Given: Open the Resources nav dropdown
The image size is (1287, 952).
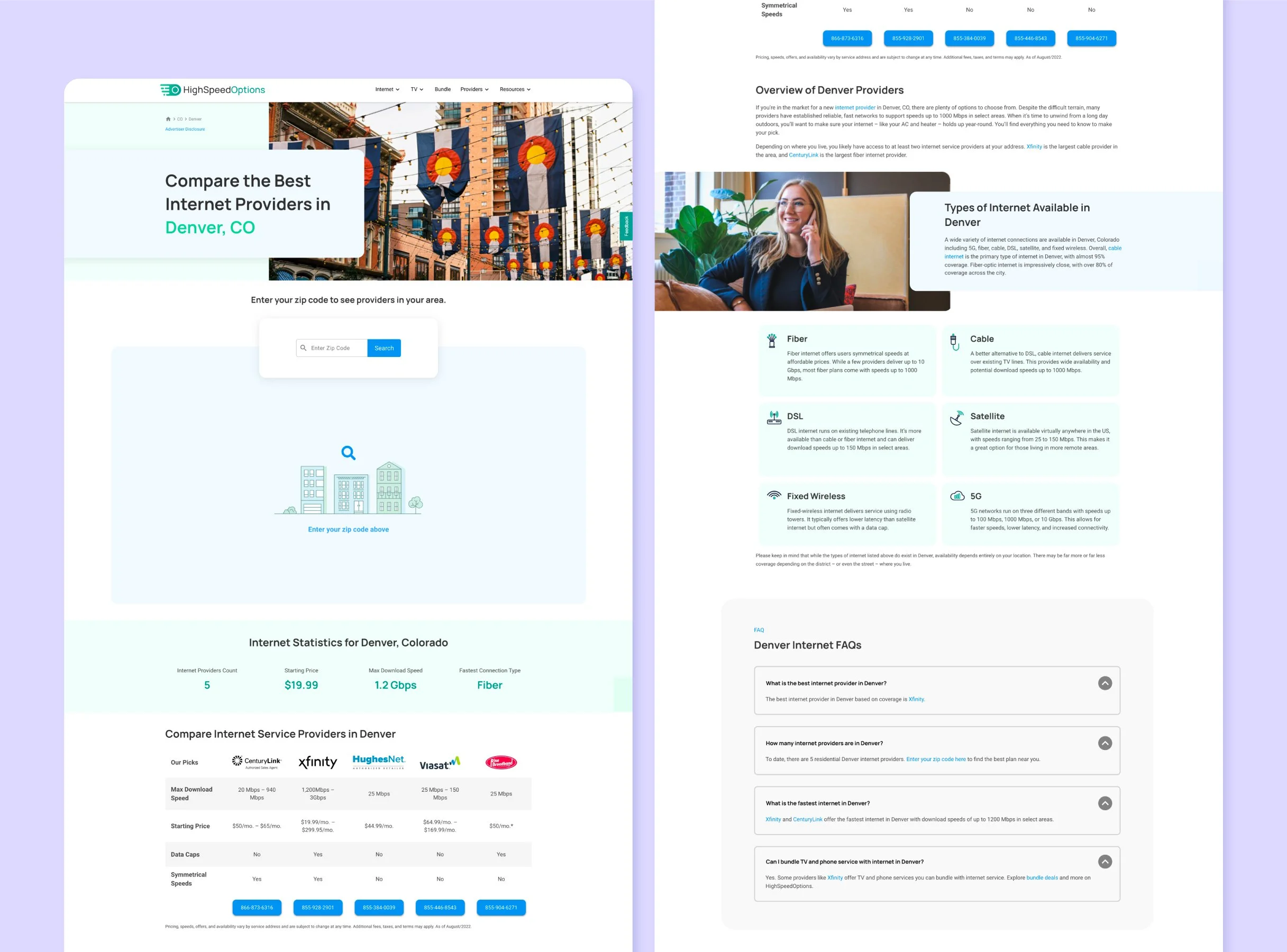Looking at the screenshot, I should 515,89.
